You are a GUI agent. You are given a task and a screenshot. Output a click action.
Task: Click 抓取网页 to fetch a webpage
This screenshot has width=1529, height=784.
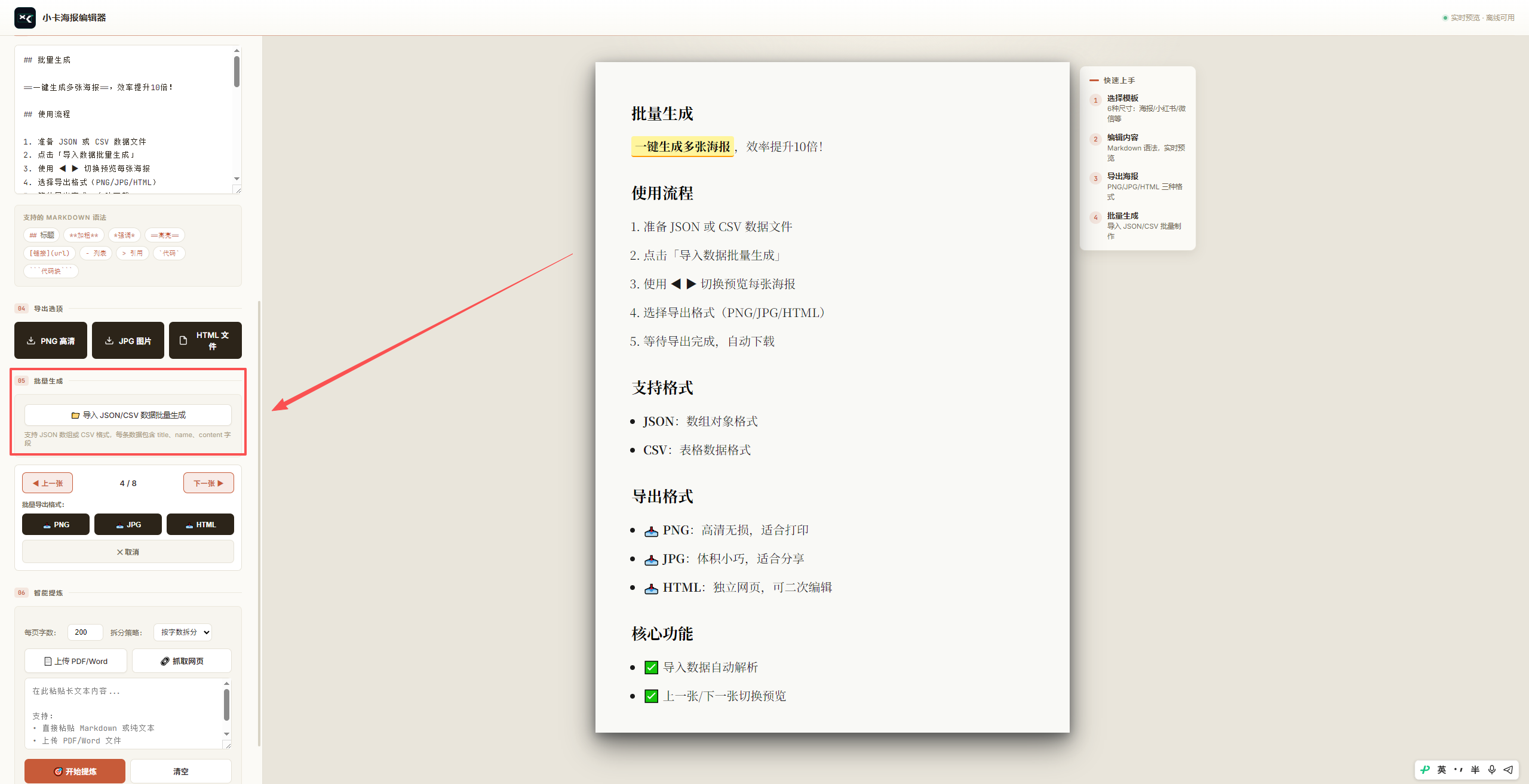point(182,661)
